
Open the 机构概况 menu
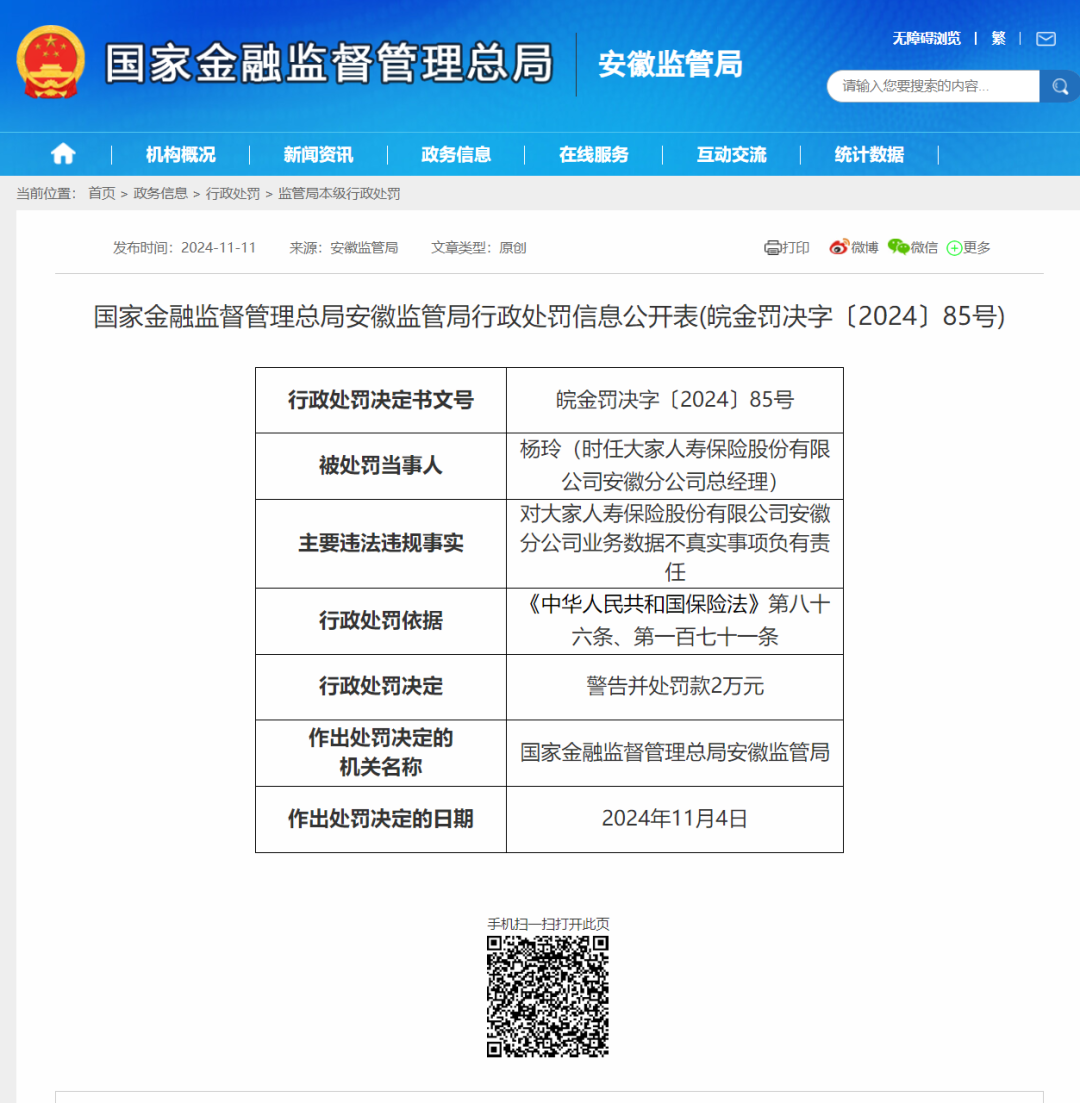point(180,155)
